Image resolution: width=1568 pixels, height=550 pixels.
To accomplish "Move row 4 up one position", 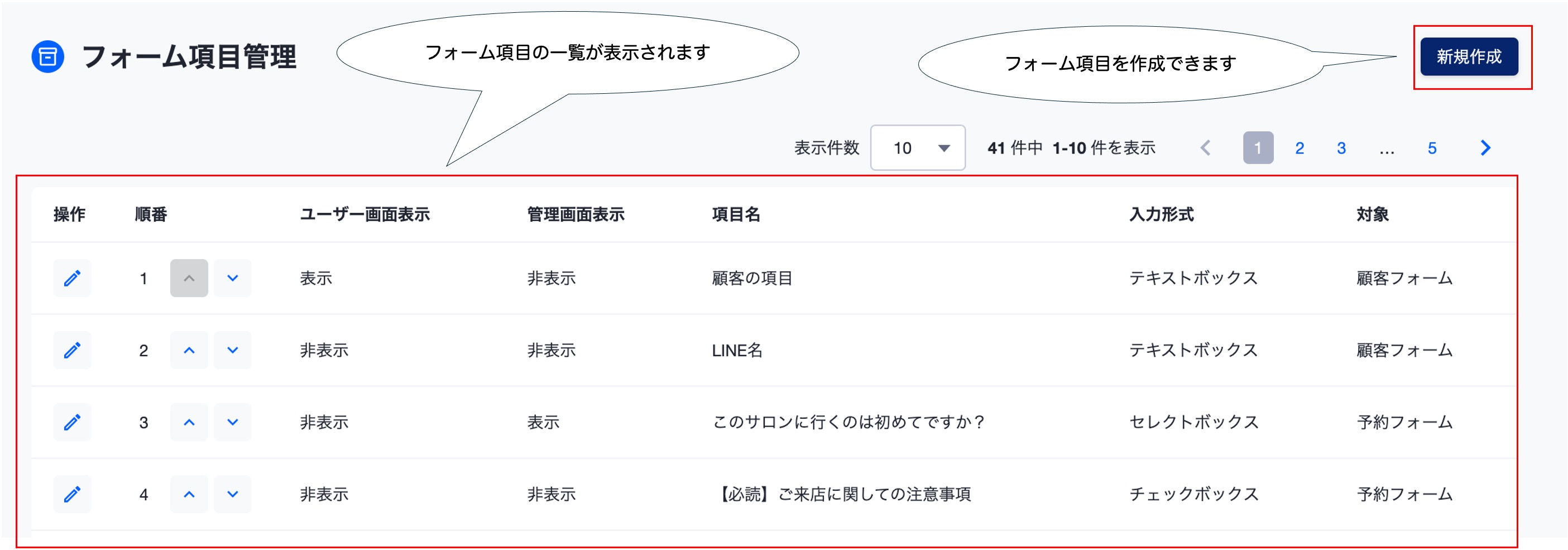I will pyautogui.click(x=189, y=494).
